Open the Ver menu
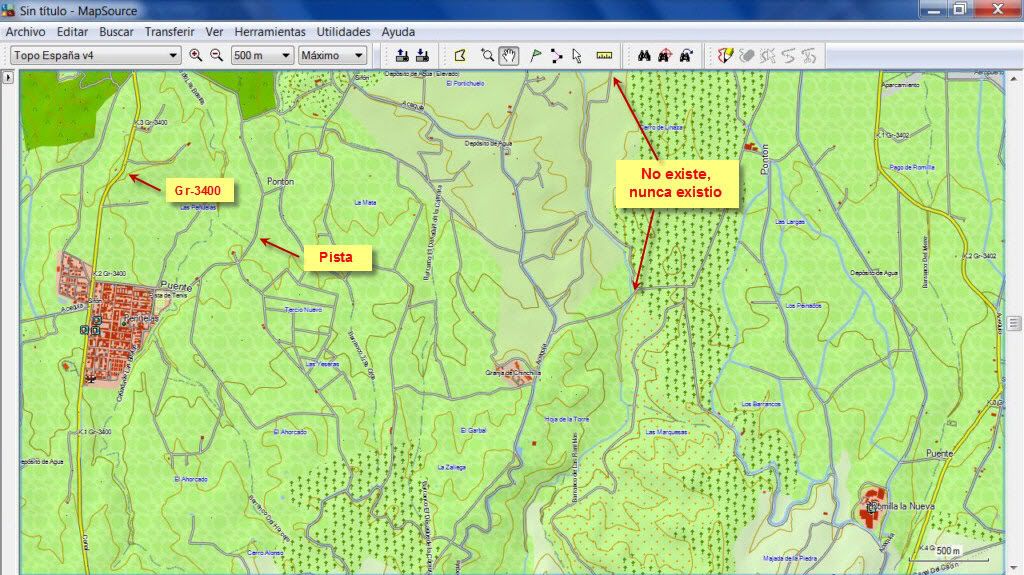Viewport: 1024px width, 575px height. [214, 31]
